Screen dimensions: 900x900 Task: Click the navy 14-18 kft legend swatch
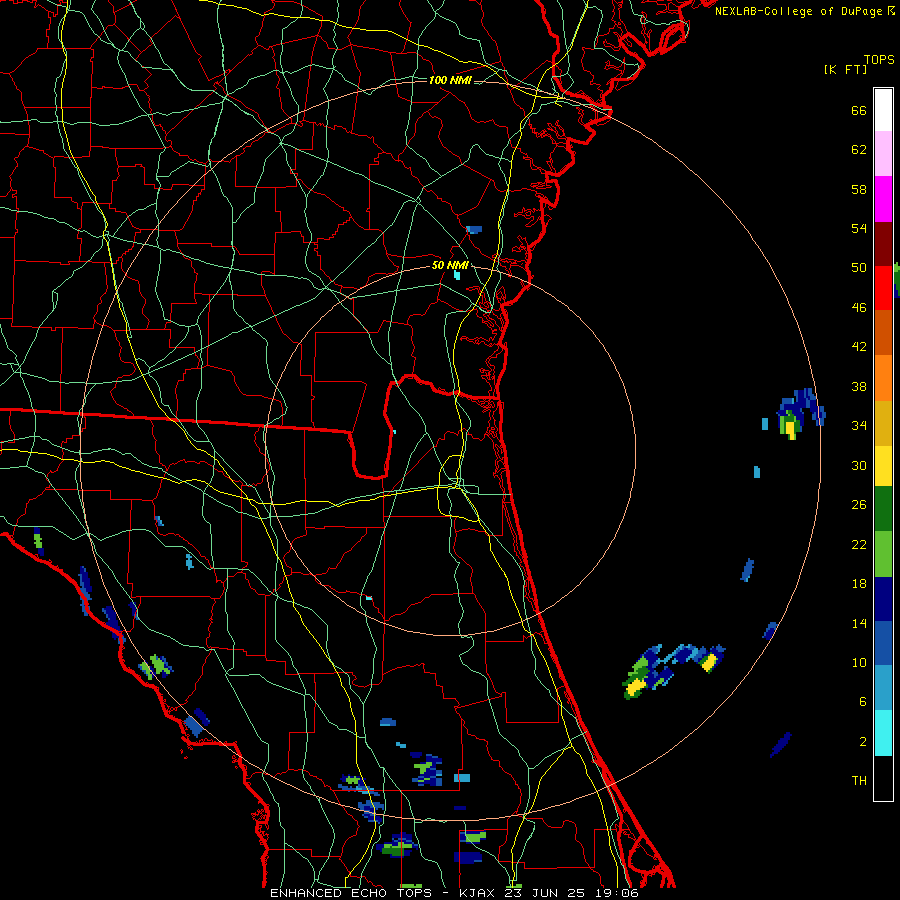[883, 599]
